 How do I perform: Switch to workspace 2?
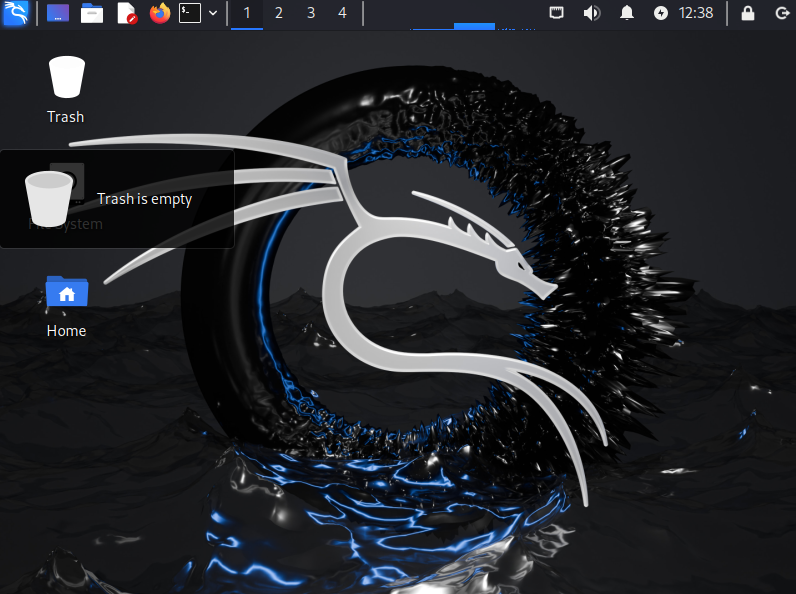(x=279, y=13)
